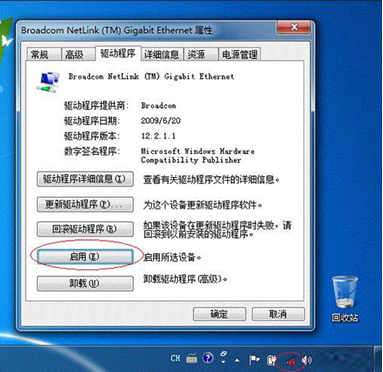Open the 电源管理 tab
Screen dimensions: 383x372
click(239, 54)
